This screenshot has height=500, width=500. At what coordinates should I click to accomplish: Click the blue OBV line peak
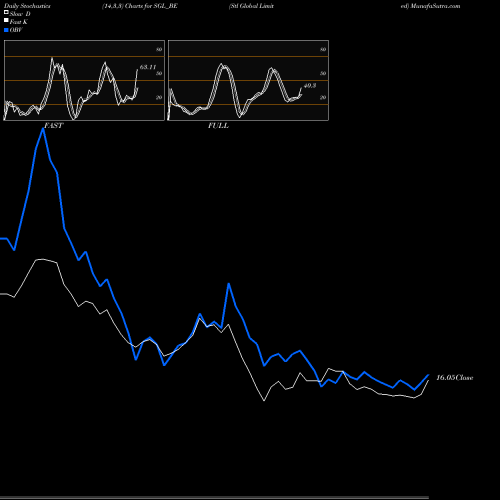43,129
